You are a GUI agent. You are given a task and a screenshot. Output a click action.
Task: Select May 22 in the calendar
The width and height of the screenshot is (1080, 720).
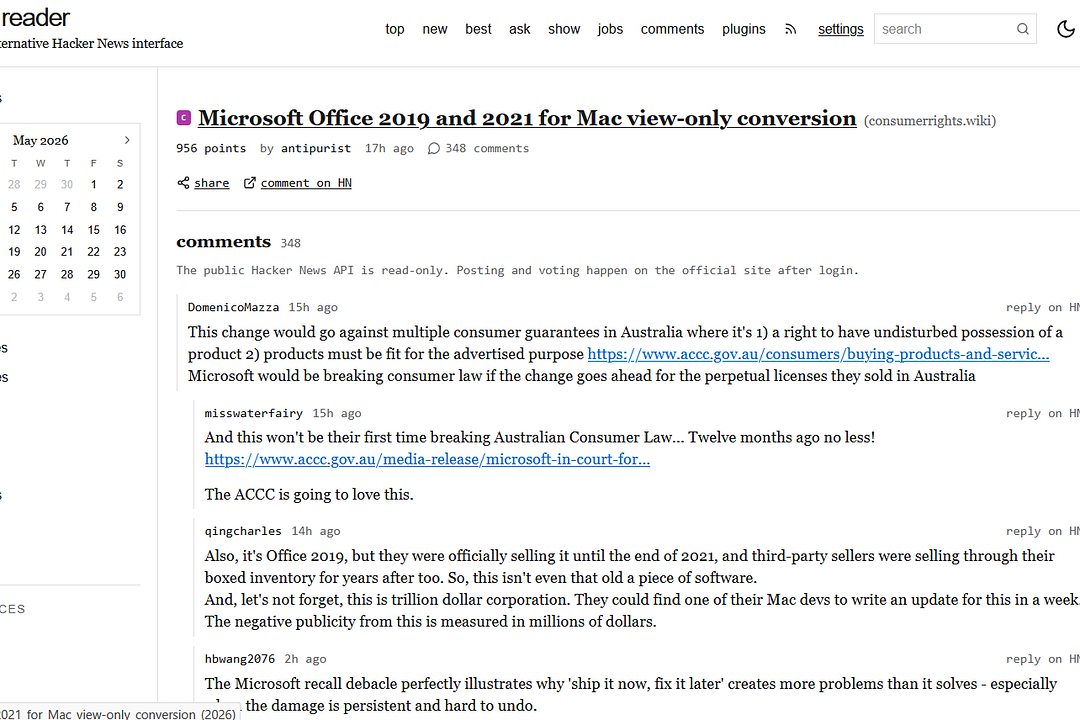pyautogui.click(x=94, y=252)
